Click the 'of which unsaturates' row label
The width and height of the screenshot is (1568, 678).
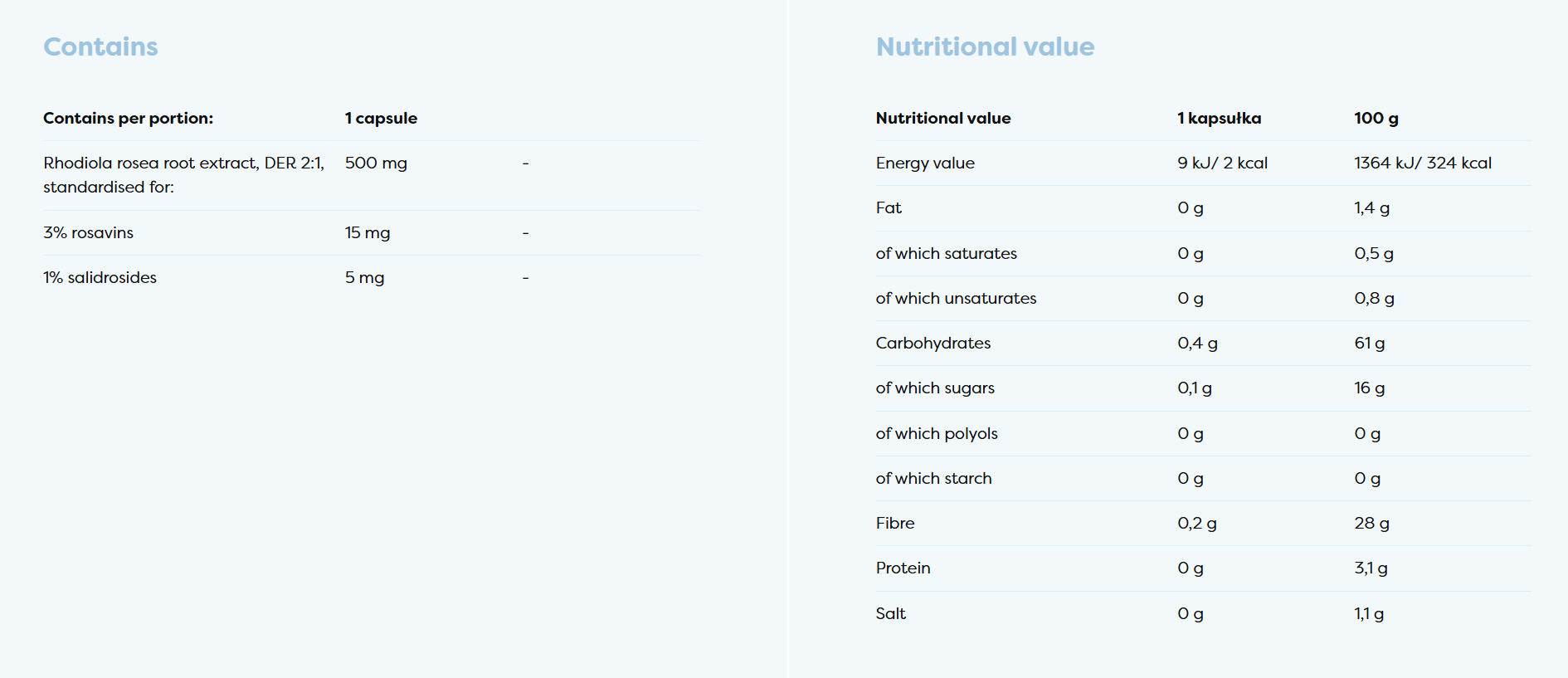(956, 299)
